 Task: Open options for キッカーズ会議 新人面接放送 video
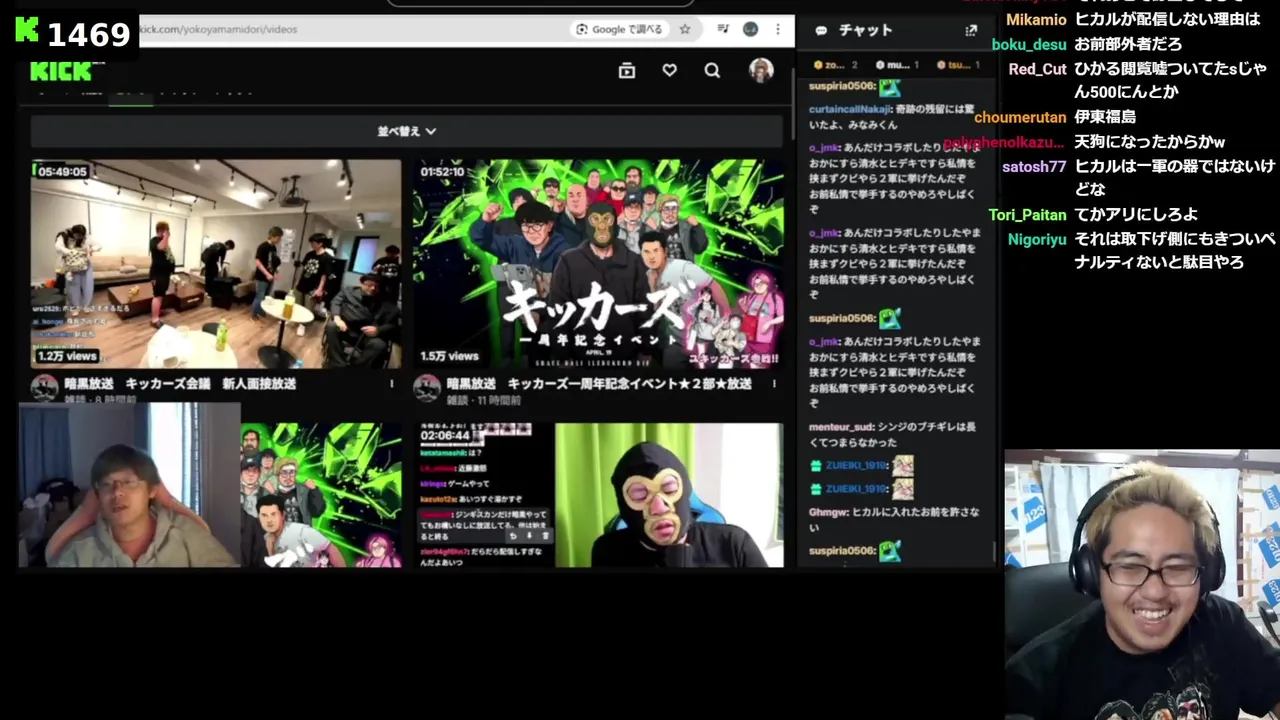[391, 384]
